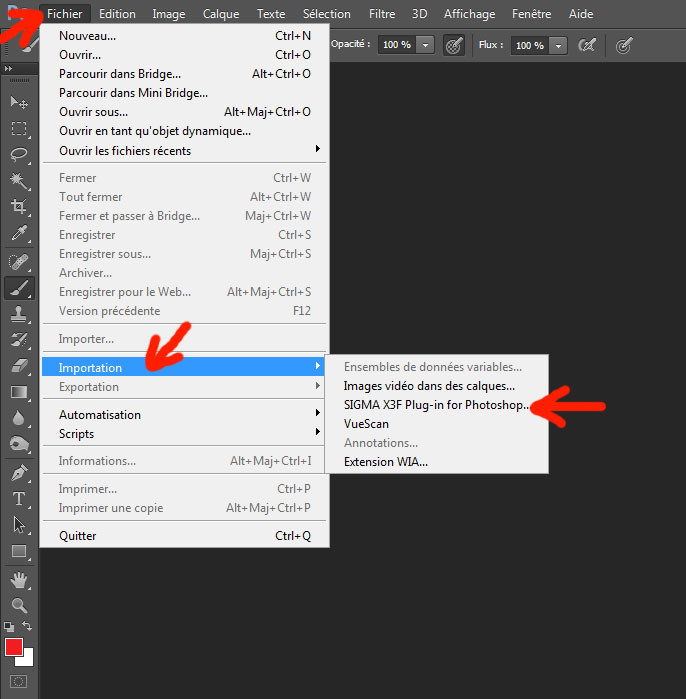Screen dimensions: 686x699
Task: Enable airbrush mode
Action: pos(587,45)
